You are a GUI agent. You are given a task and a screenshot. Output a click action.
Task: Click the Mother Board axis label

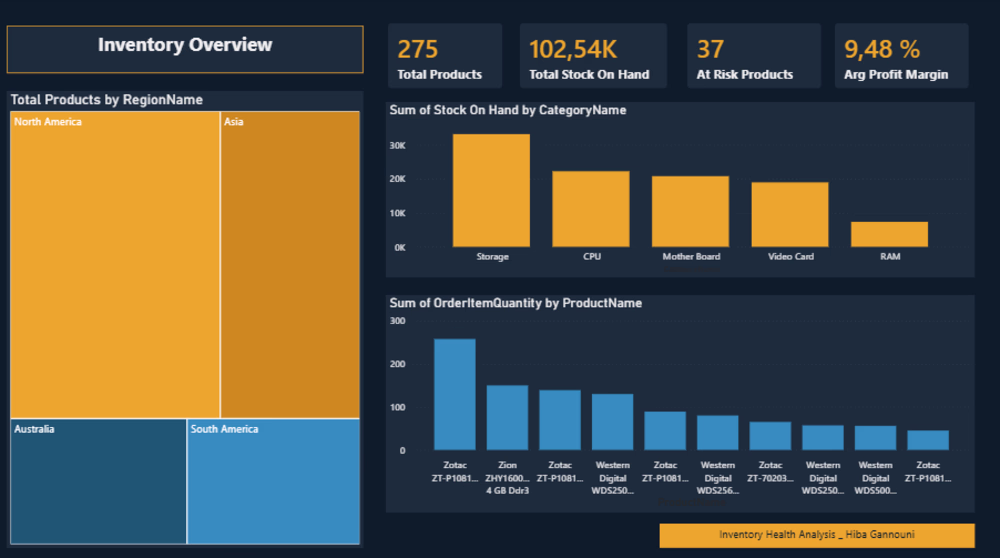pyautogui.click(x=691, y=256)
